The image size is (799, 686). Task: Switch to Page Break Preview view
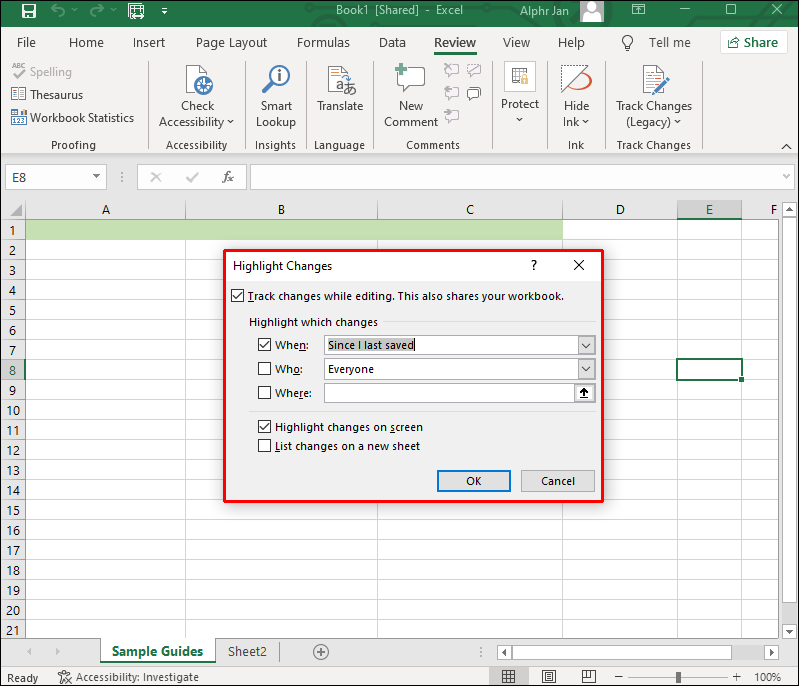click(x=589, y=677)
